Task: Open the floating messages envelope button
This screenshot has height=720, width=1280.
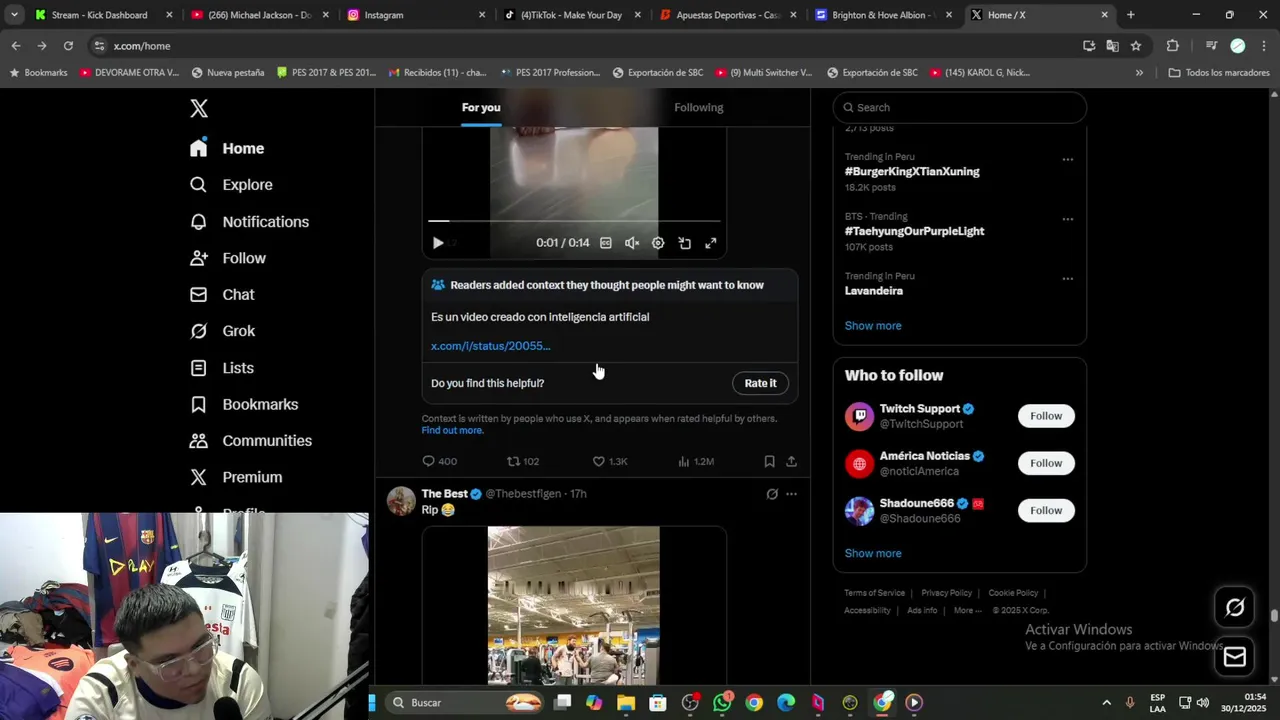Action: [x=1235, y=656]
